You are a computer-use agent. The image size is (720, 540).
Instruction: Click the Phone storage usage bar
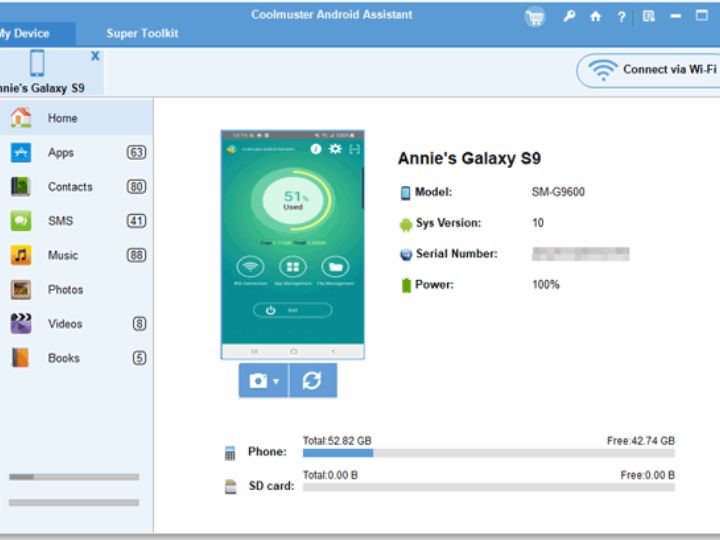point(489,454)
